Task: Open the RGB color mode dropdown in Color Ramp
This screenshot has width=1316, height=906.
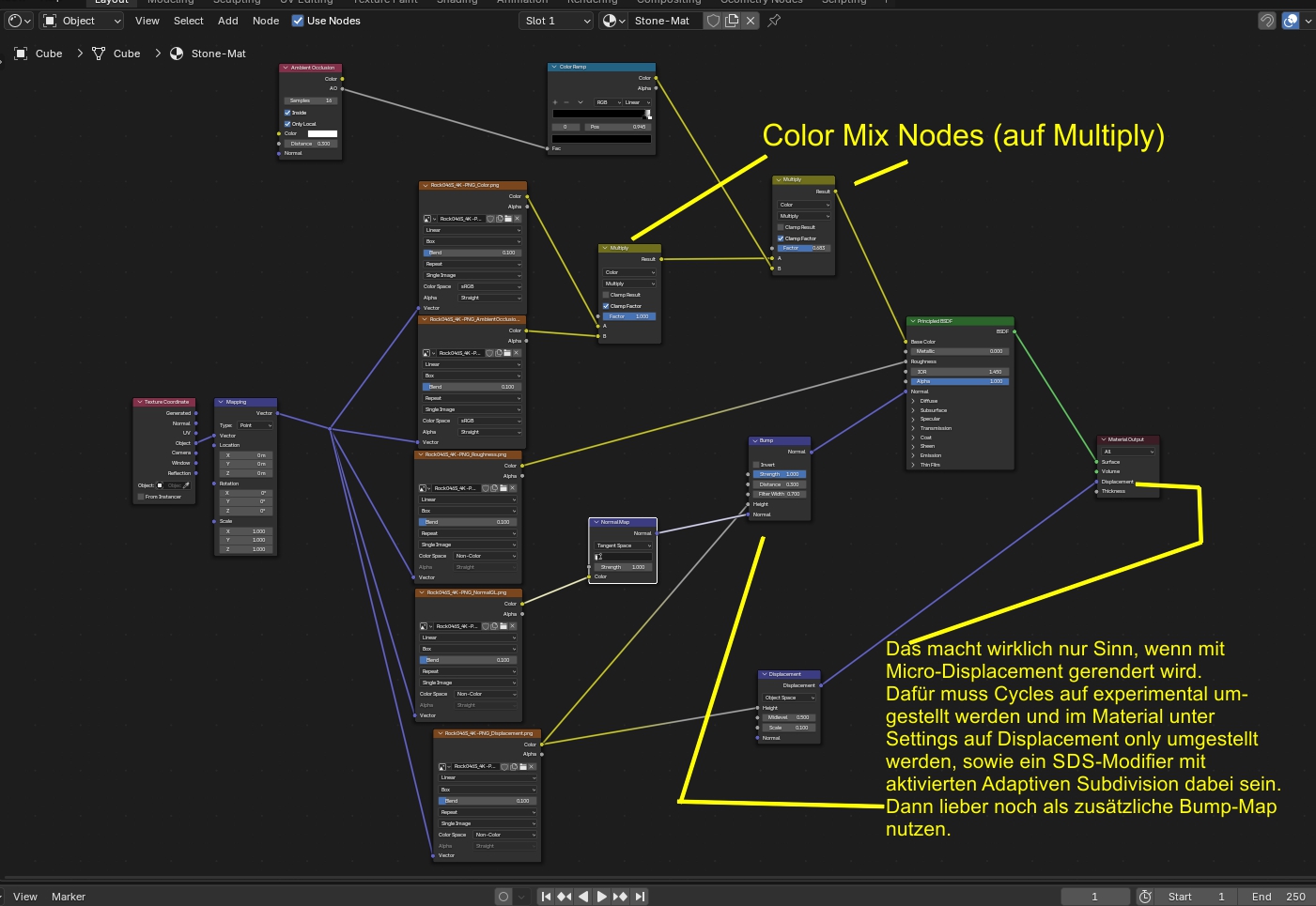Action: click(607, 102)
